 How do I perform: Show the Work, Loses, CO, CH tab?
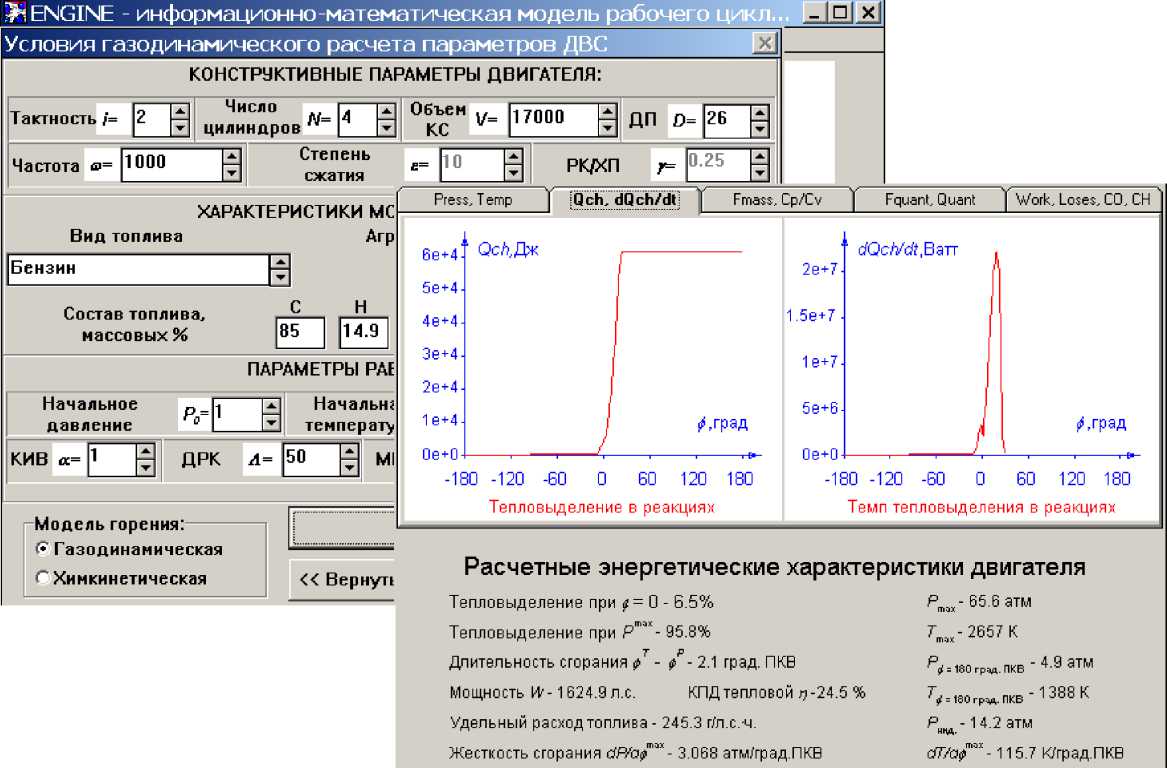(x=1083, y=199)
